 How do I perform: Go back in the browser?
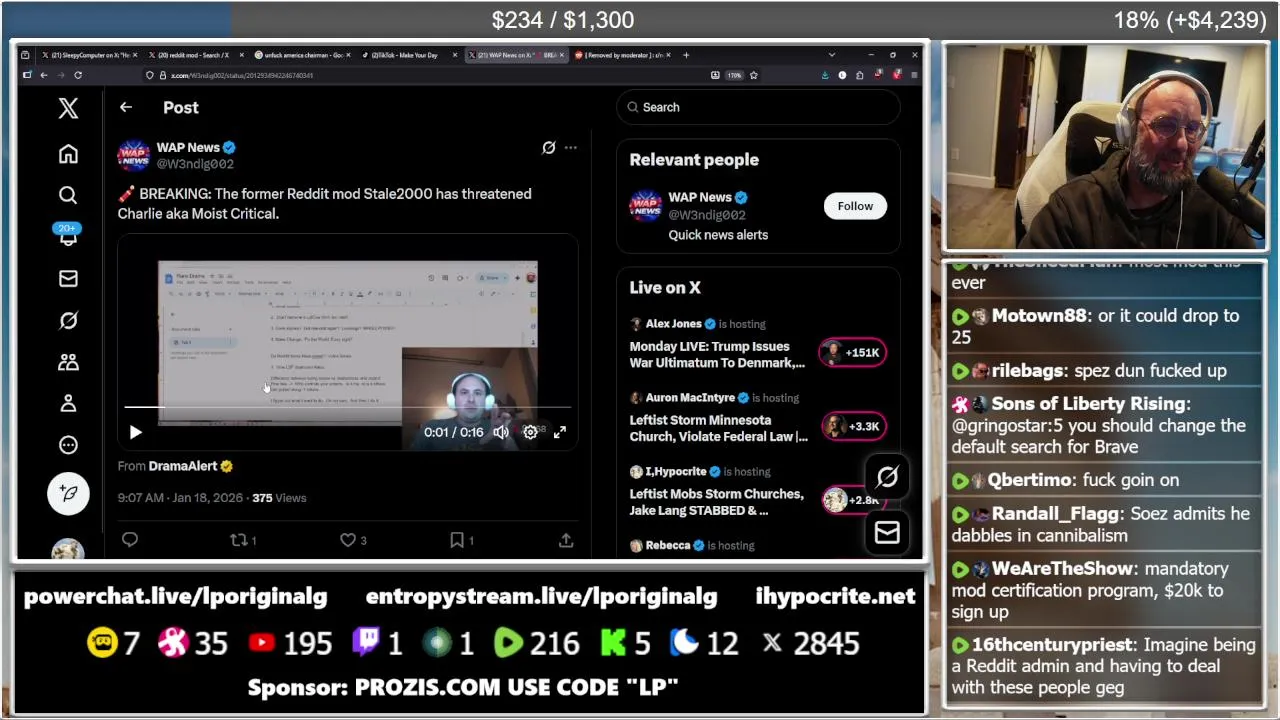[x=43, y=75]
